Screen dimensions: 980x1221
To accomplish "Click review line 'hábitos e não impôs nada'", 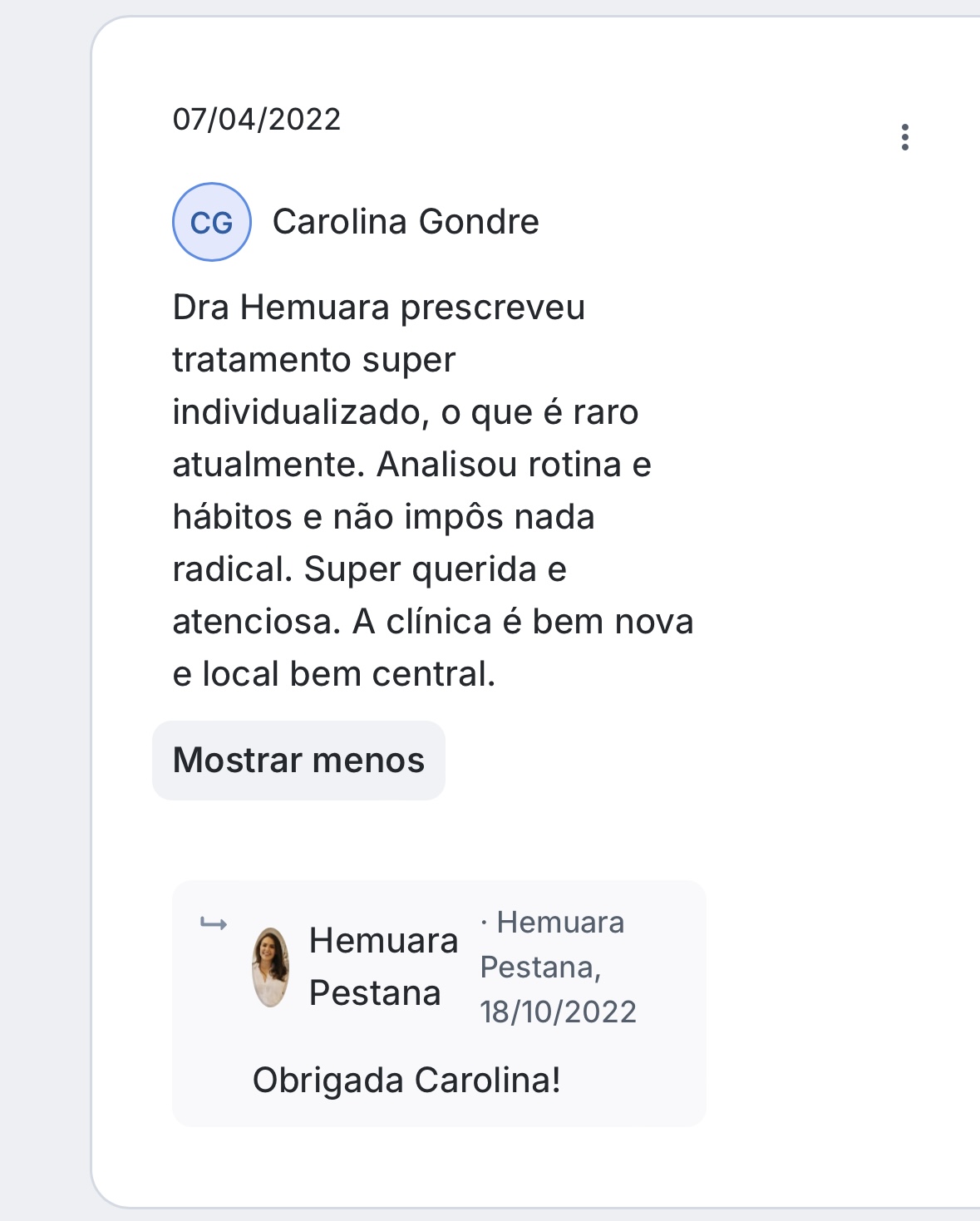I will tap(383, 517).
